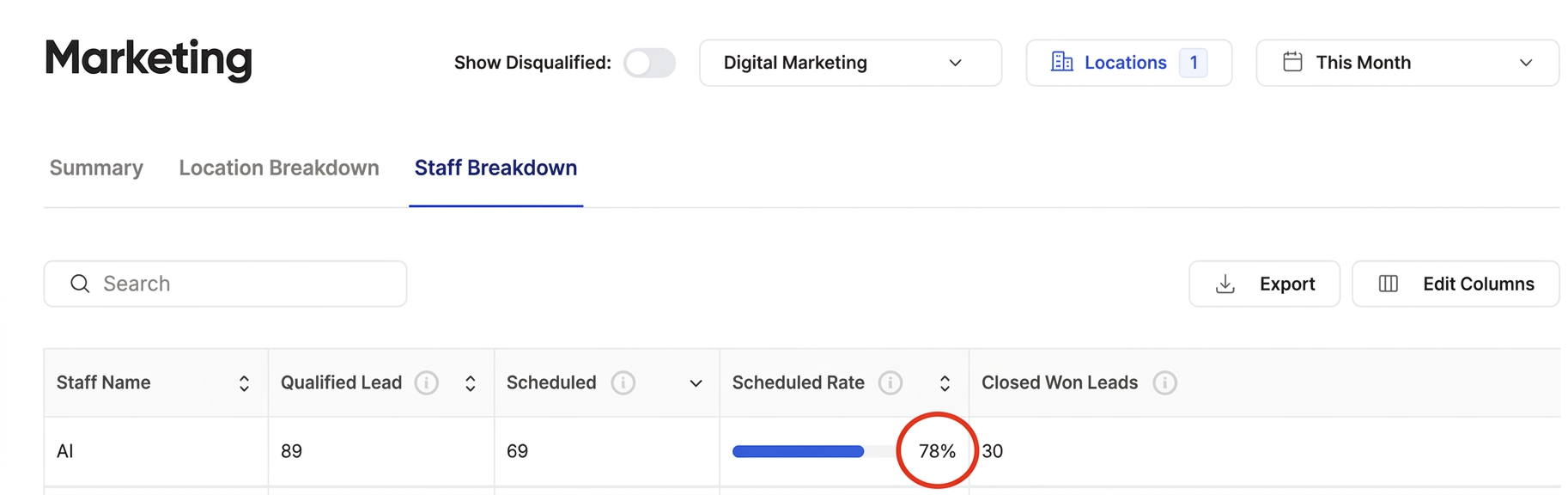Open the Digital Marketing dropdown
This screenshot has height=495, width=1568.
850,63
